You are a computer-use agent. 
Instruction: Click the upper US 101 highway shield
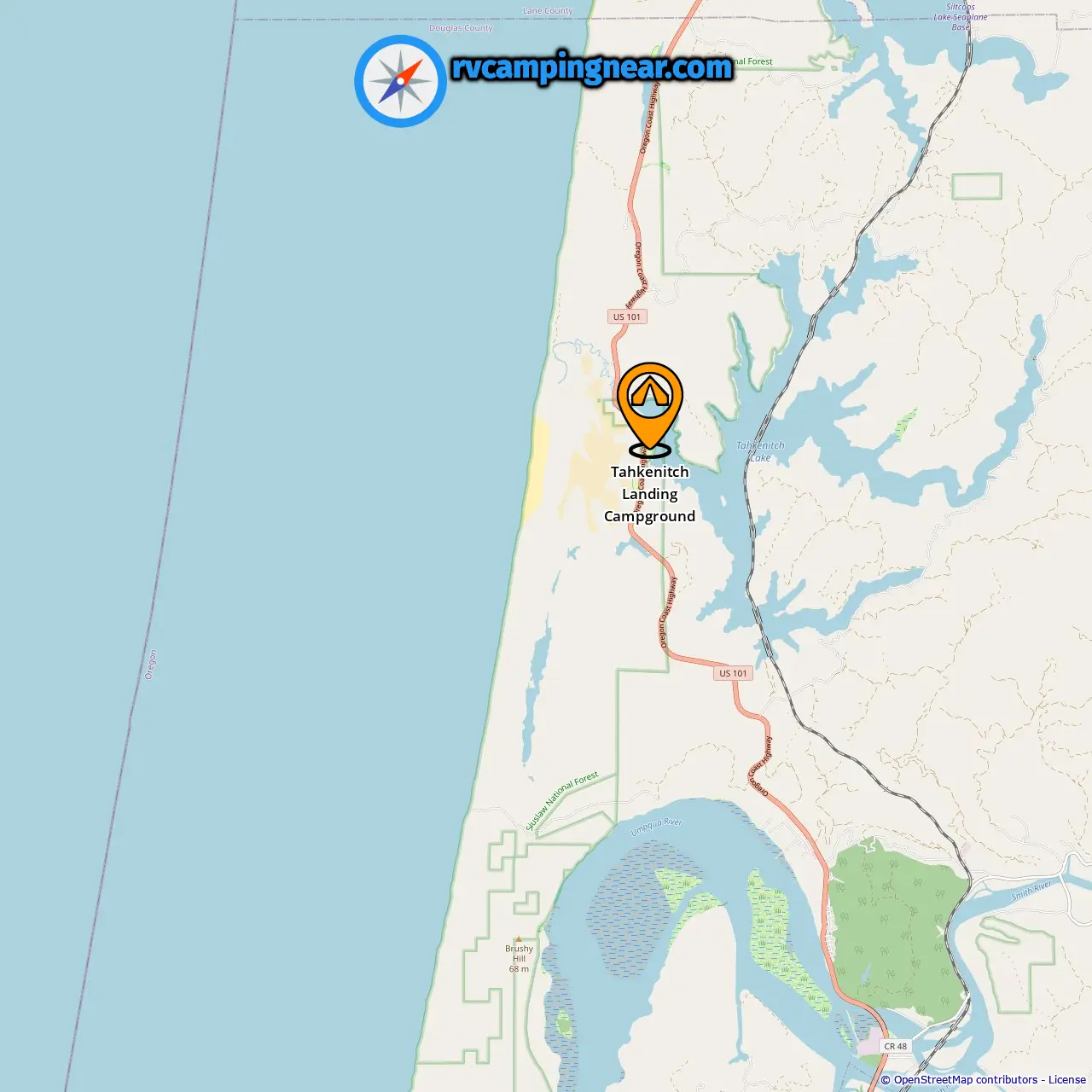(x=627, y=317)
